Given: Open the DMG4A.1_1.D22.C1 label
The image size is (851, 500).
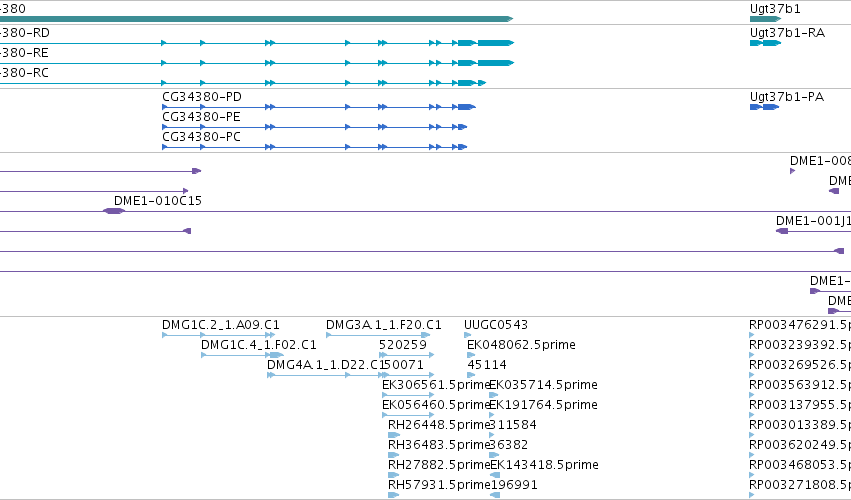Looking at the screenshot, I should pyautogui.click(x=325, y=365).
